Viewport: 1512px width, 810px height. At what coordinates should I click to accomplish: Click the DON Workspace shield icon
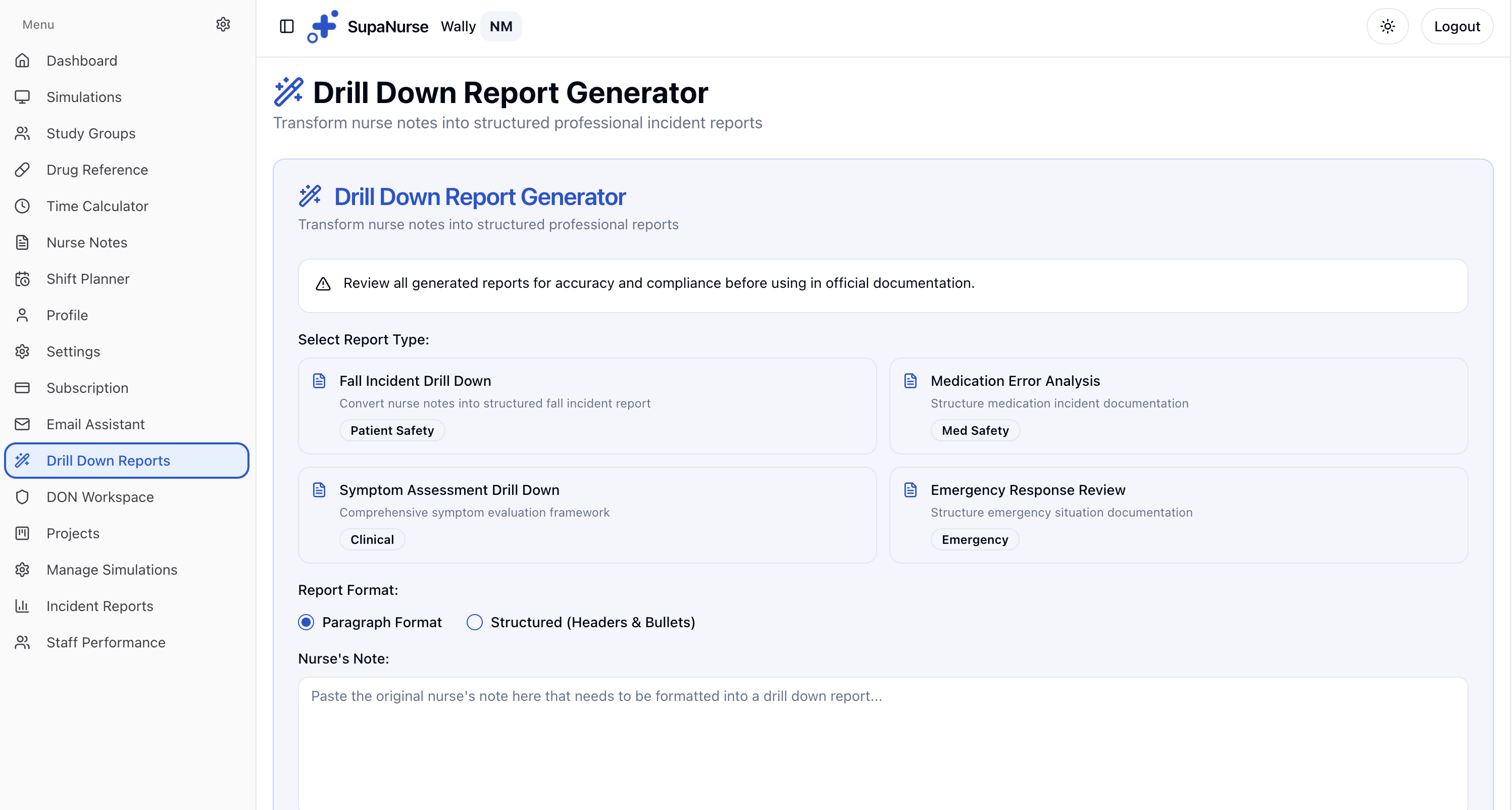click(22, 497)
